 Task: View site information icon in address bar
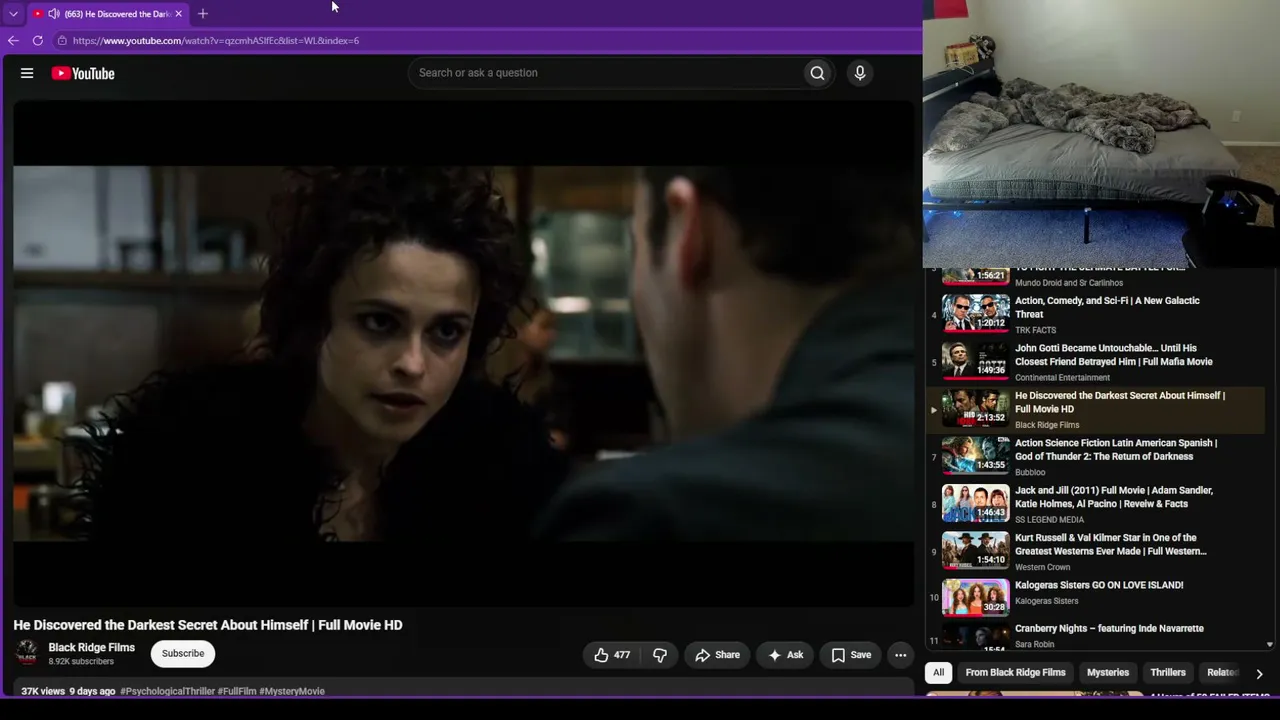point(62,41)
